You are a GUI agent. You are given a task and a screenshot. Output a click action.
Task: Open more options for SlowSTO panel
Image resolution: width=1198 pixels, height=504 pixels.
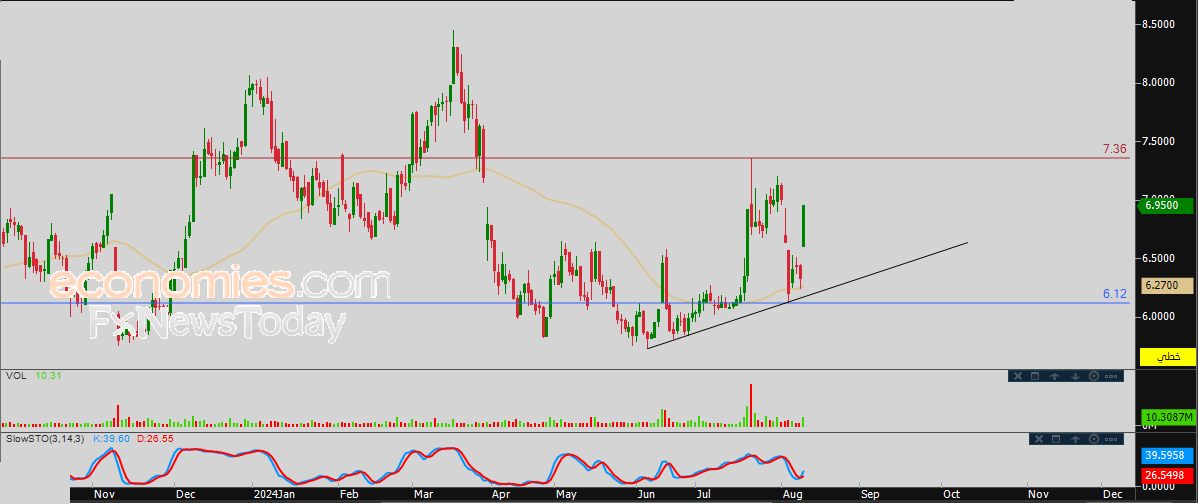pos(1111,439)
